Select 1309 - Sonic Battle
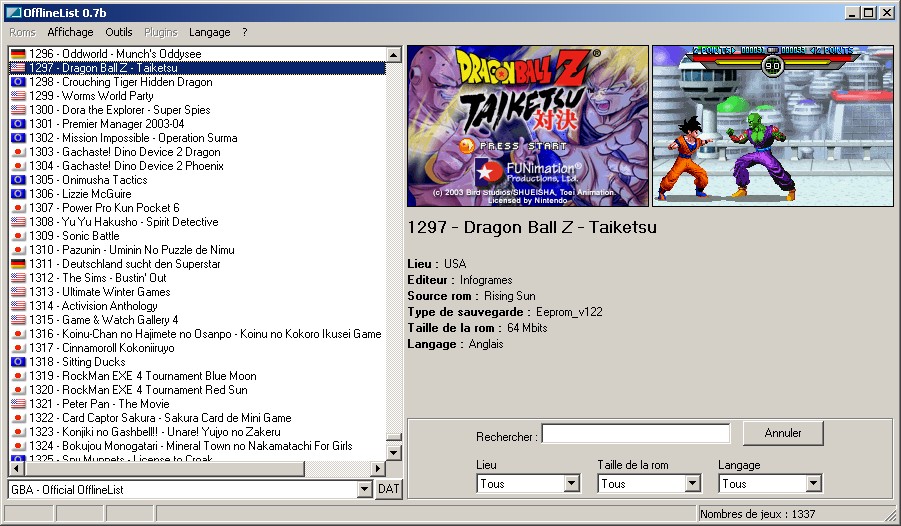The width and height of the screenshot is (901, 526). coord(74,236)
